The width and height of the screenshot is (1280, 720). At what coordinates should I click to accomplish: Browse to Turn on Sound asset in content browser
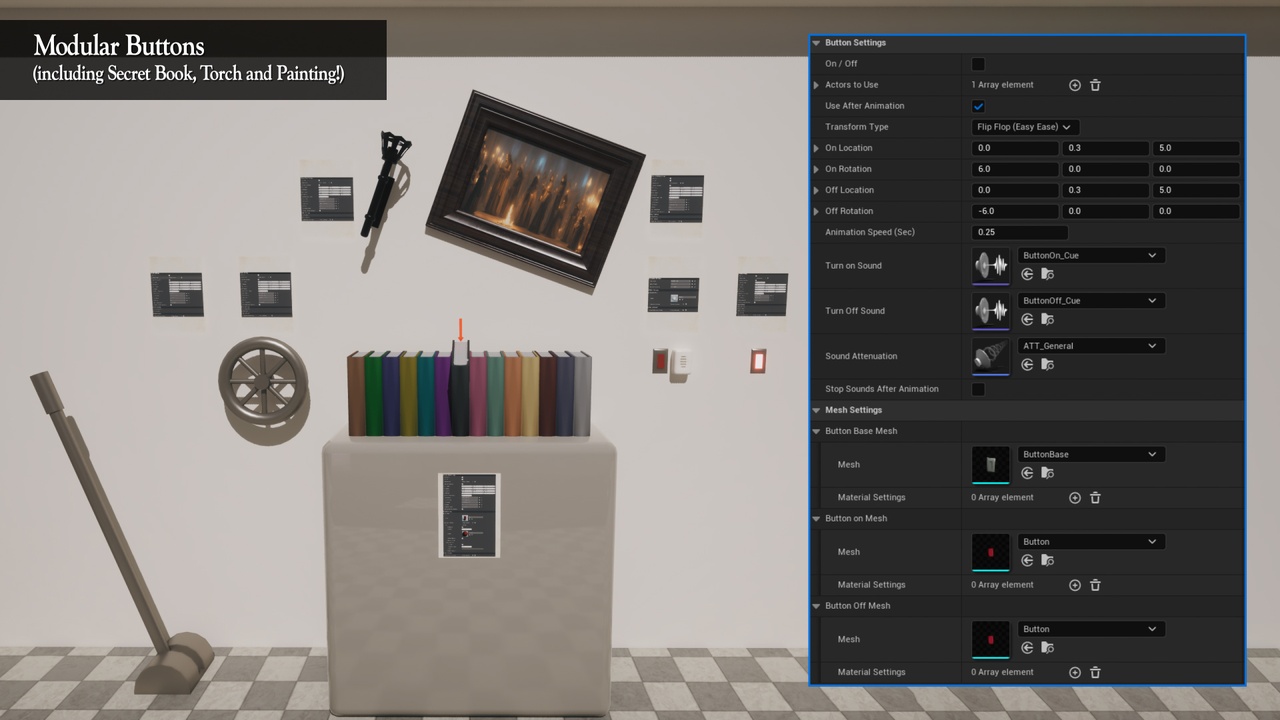pyautogui.click(x=1047, y=274)
